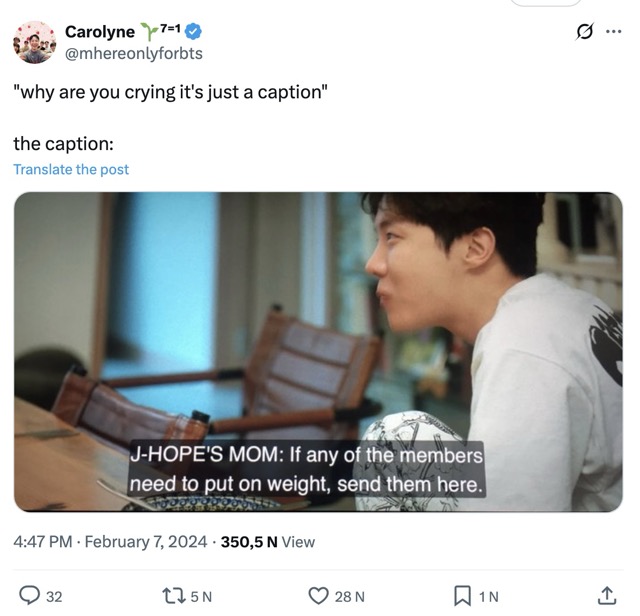Open Carolyne's profile avatar
Image resolution: width=640 pixels, height=616 pixels.
34,42
